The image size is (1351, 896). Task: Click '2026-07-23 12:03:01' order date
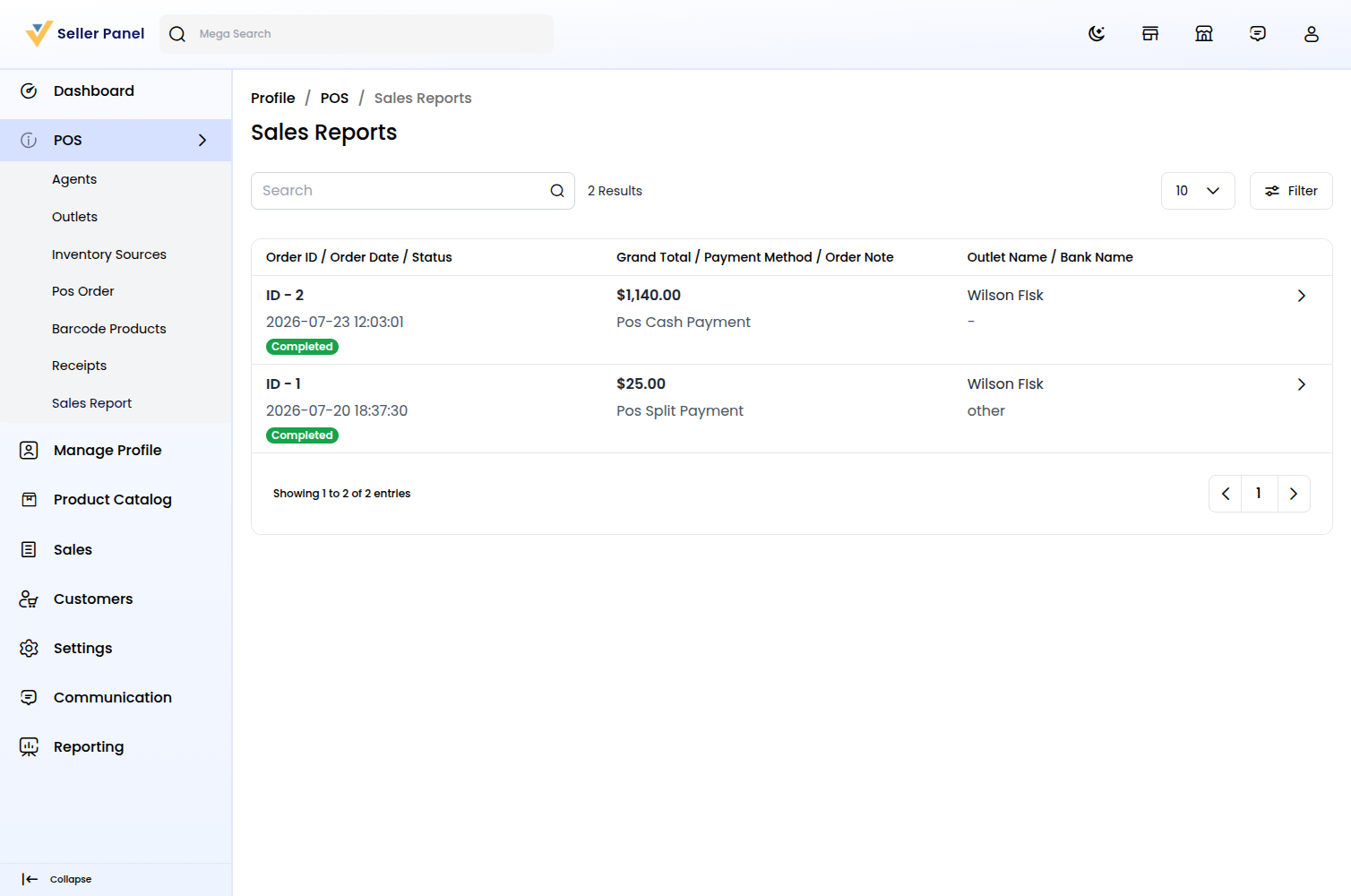(x=335, y=323)
